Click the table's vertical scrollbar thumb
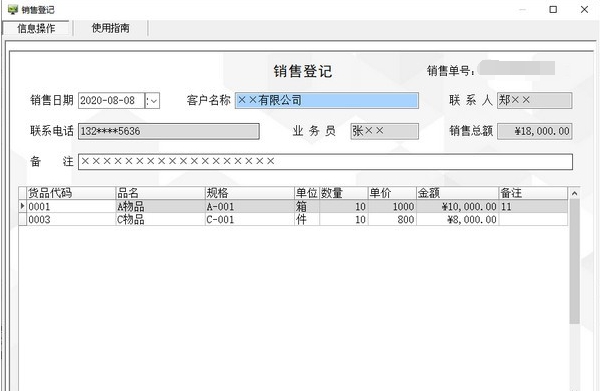Image resolution: width=600 pixels, height=391 pixels. tap(574, 262)
